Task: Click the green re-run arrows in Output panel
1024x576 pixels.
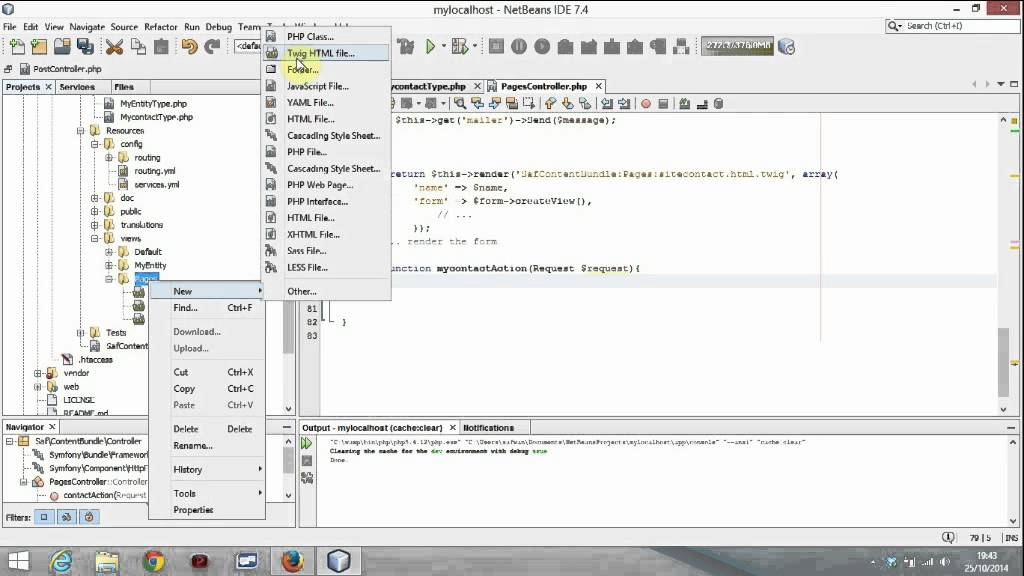Action: coord(306,443)
